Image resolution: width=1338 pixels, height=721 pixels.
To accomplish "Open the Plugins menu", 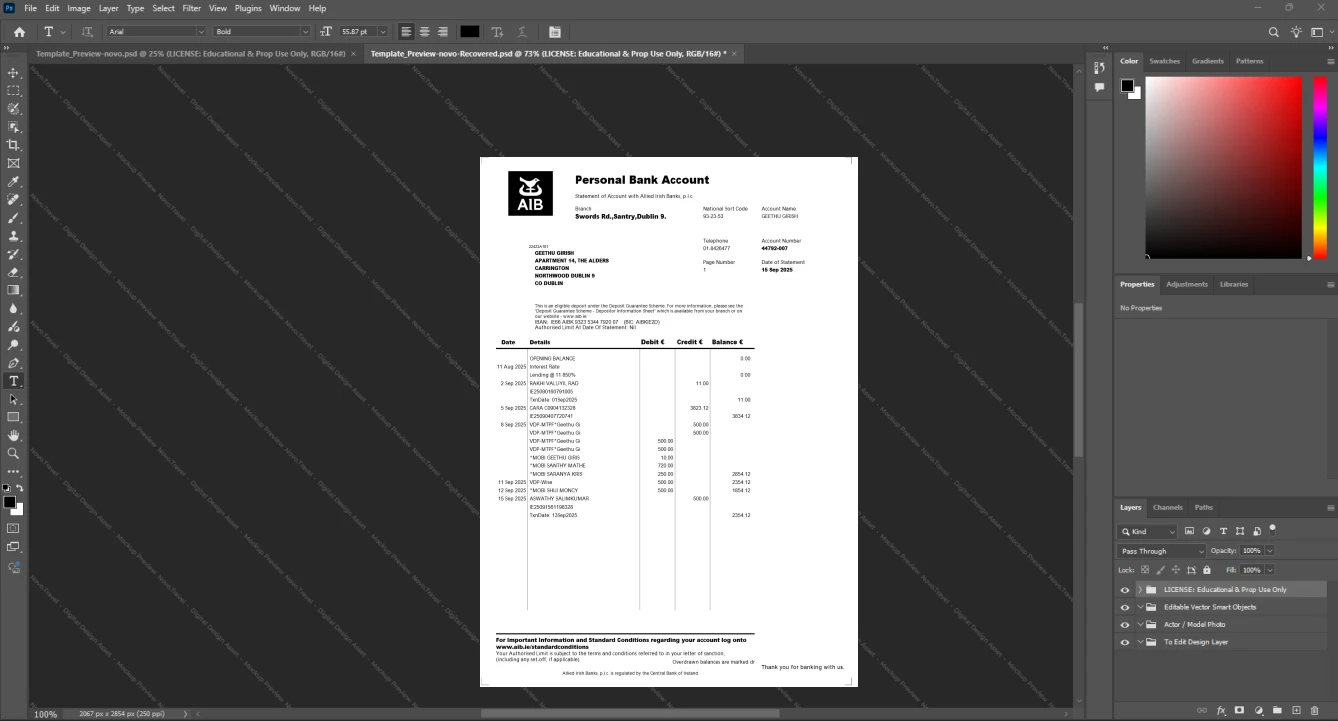I will (248, 8).
